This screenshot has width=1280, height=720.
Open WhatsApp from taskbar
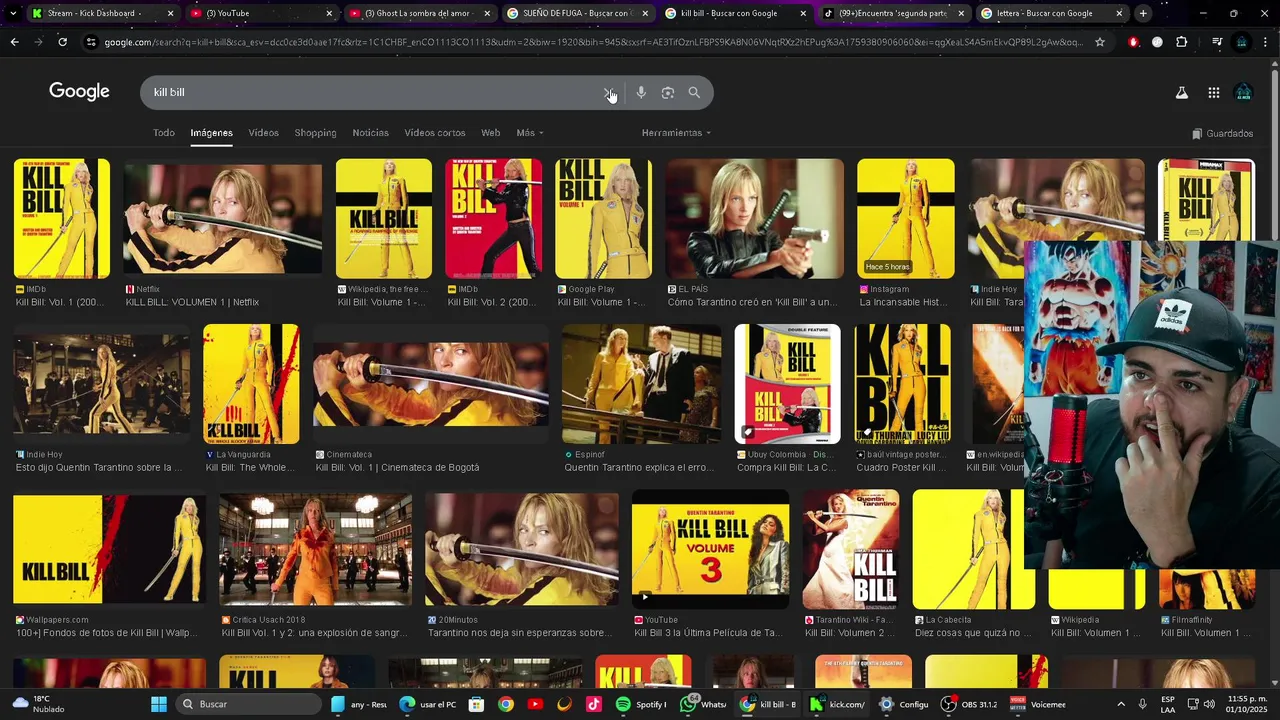(703, 704)
